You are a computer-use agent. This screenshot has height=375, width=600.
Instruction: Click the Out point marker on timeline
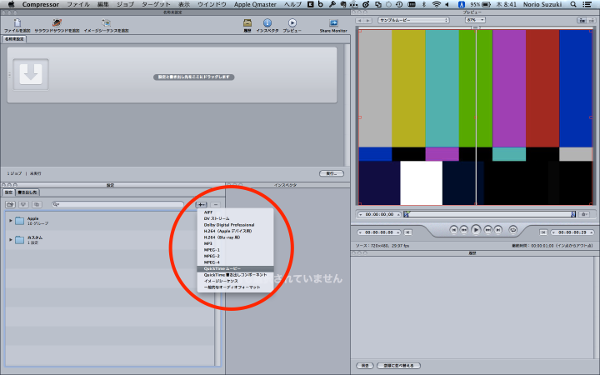[x=573, y=215]
